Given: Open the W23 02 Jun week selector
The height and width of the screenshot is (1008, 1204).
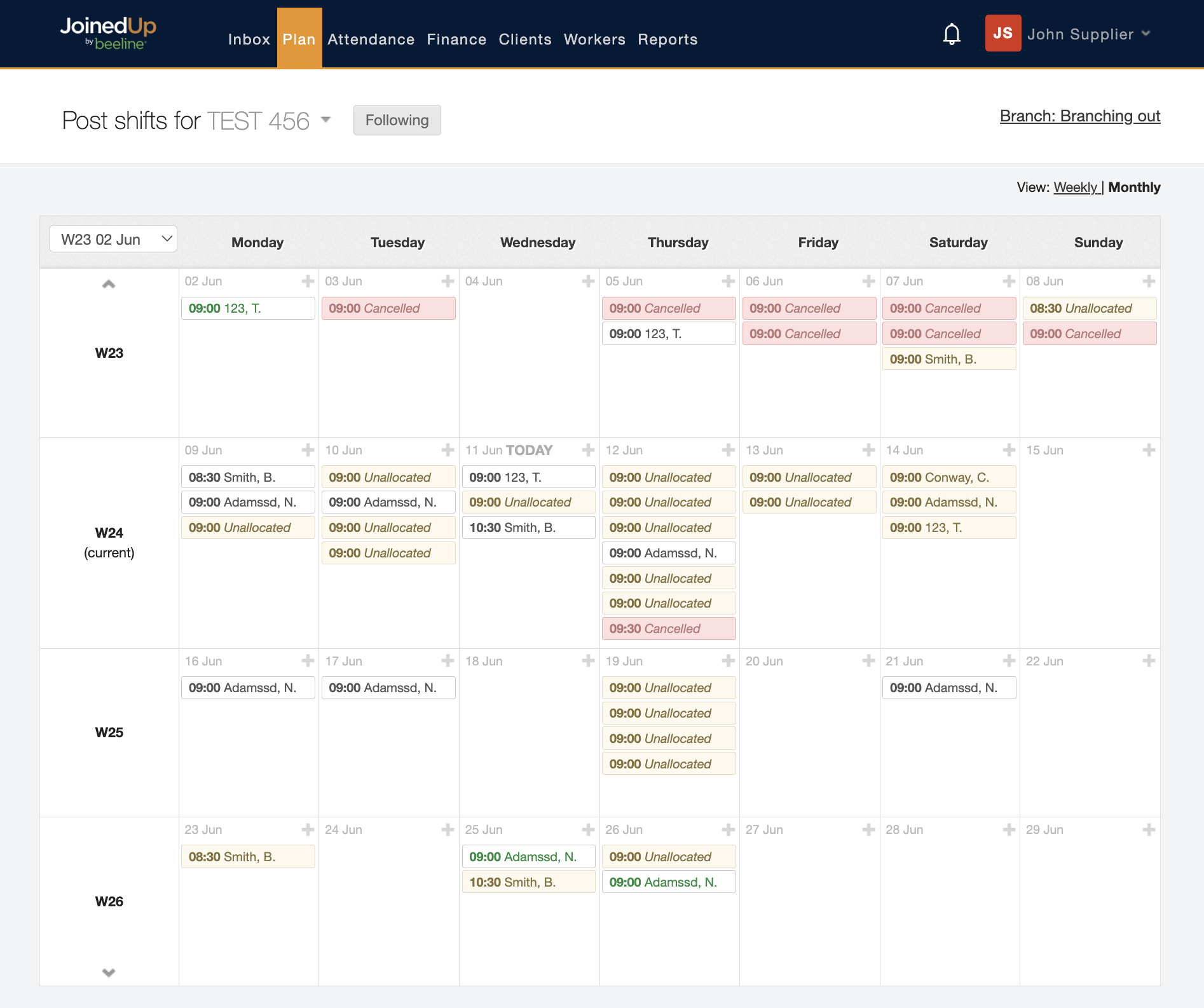Looking at the screenshot, I should [113, 240].
